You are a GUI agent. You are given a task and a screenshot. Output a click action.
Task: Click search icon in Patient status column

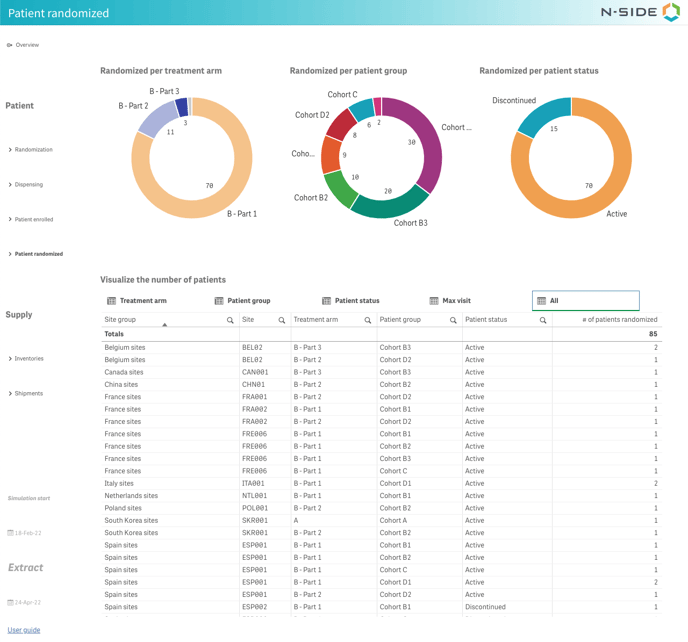click(543, 320)
